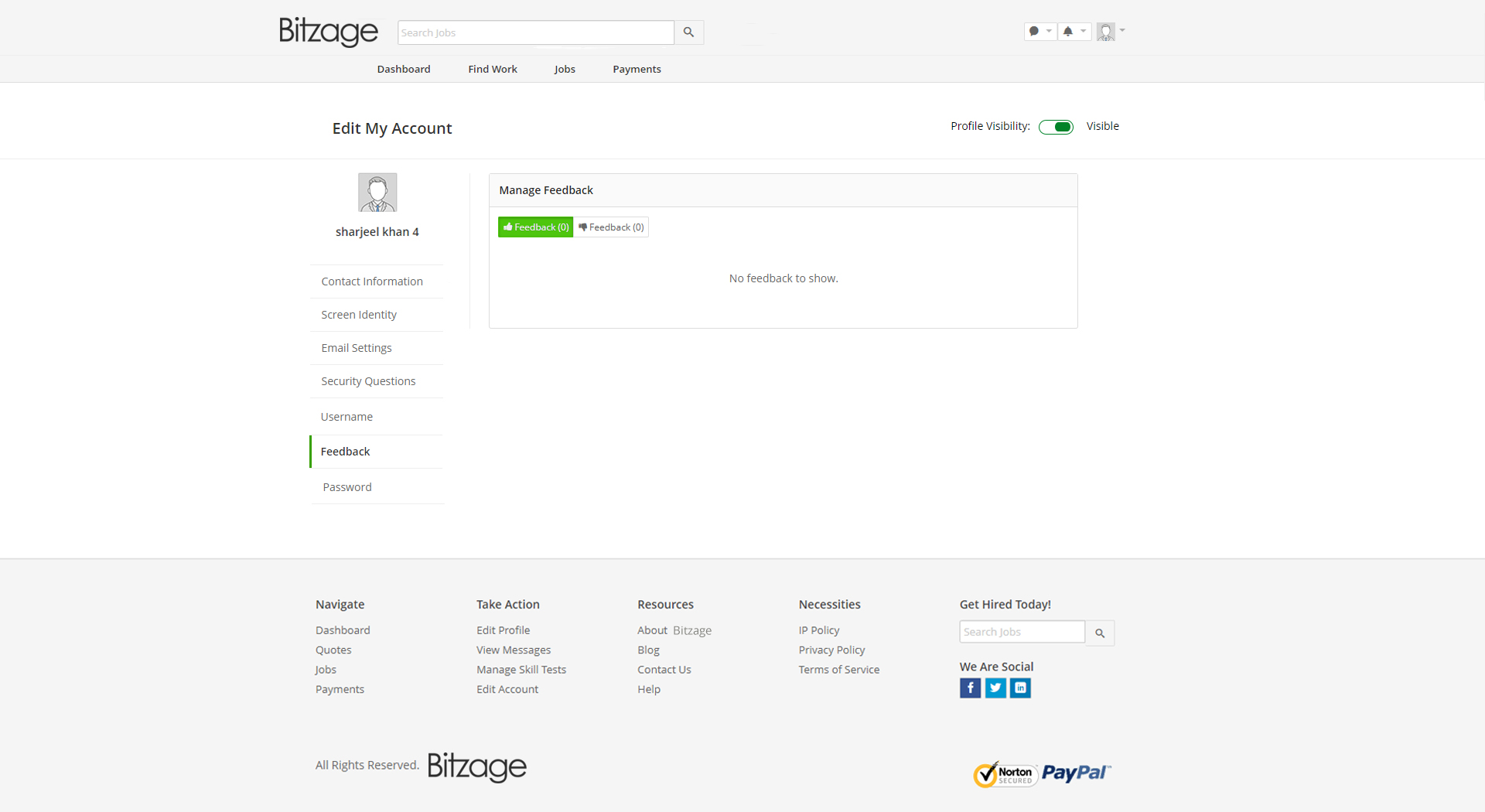Screen dimensions: 1485x812
Task: Click the PayPal logo in footer
Action: click(x=1076, y=773)
